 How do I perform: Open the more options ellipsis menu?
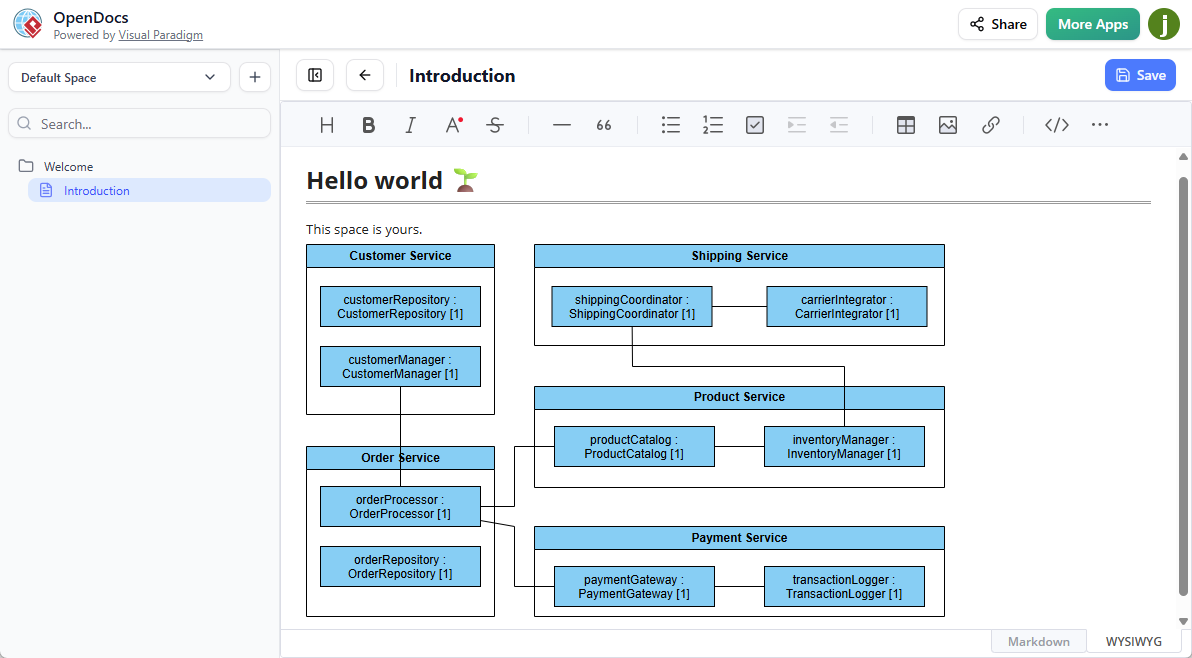(1099, 124)
